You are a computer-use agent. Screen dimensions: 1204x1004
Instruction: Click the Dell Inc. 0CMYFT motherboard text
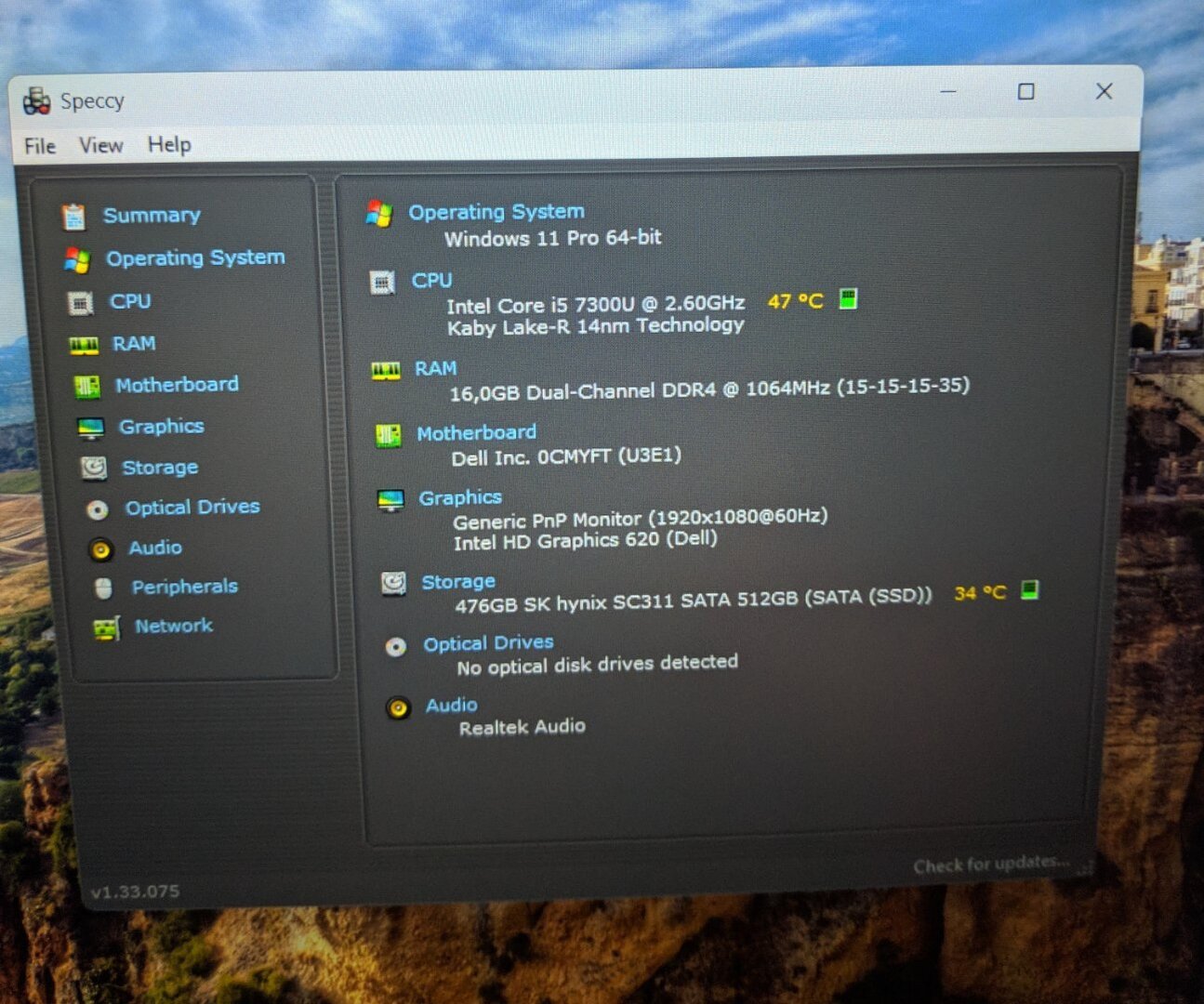click(566, 456)
